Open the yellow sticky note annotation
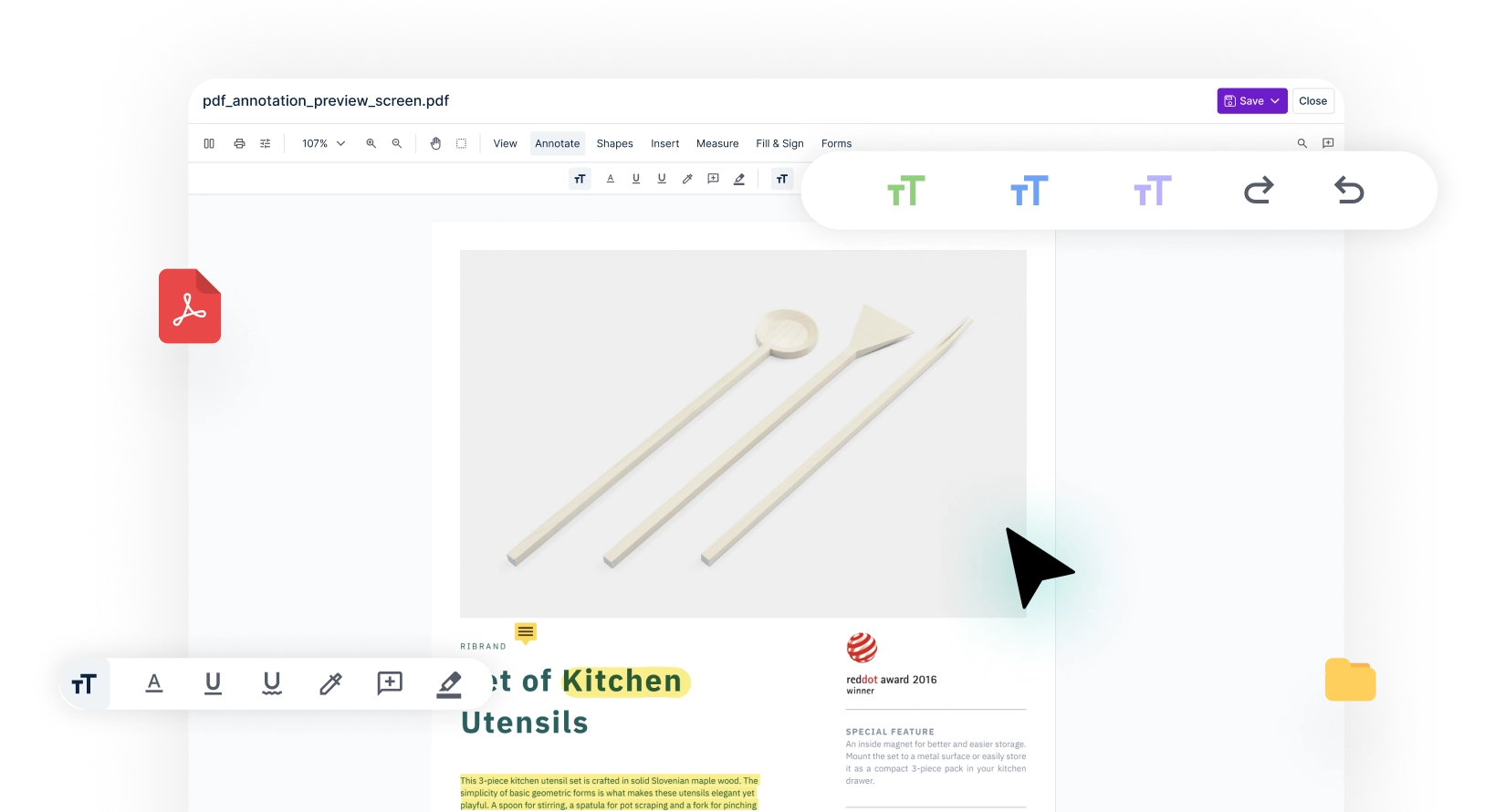The image size is (1495, 812). (x=526, y=632)
